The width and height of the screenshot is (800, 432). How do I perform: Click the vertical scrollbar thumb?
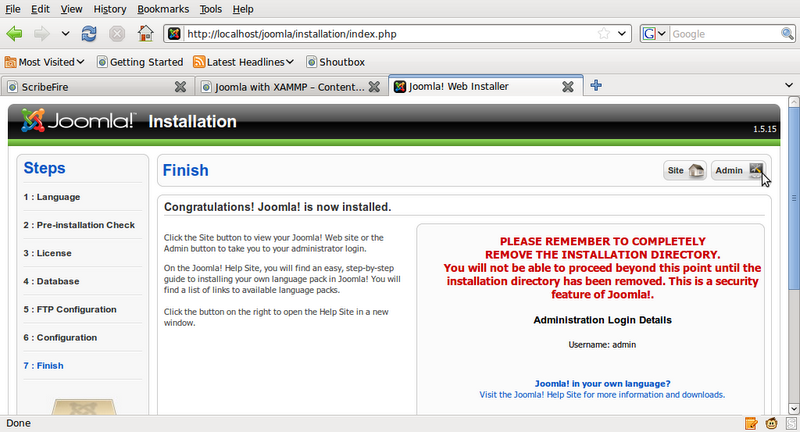coord(793,198)
